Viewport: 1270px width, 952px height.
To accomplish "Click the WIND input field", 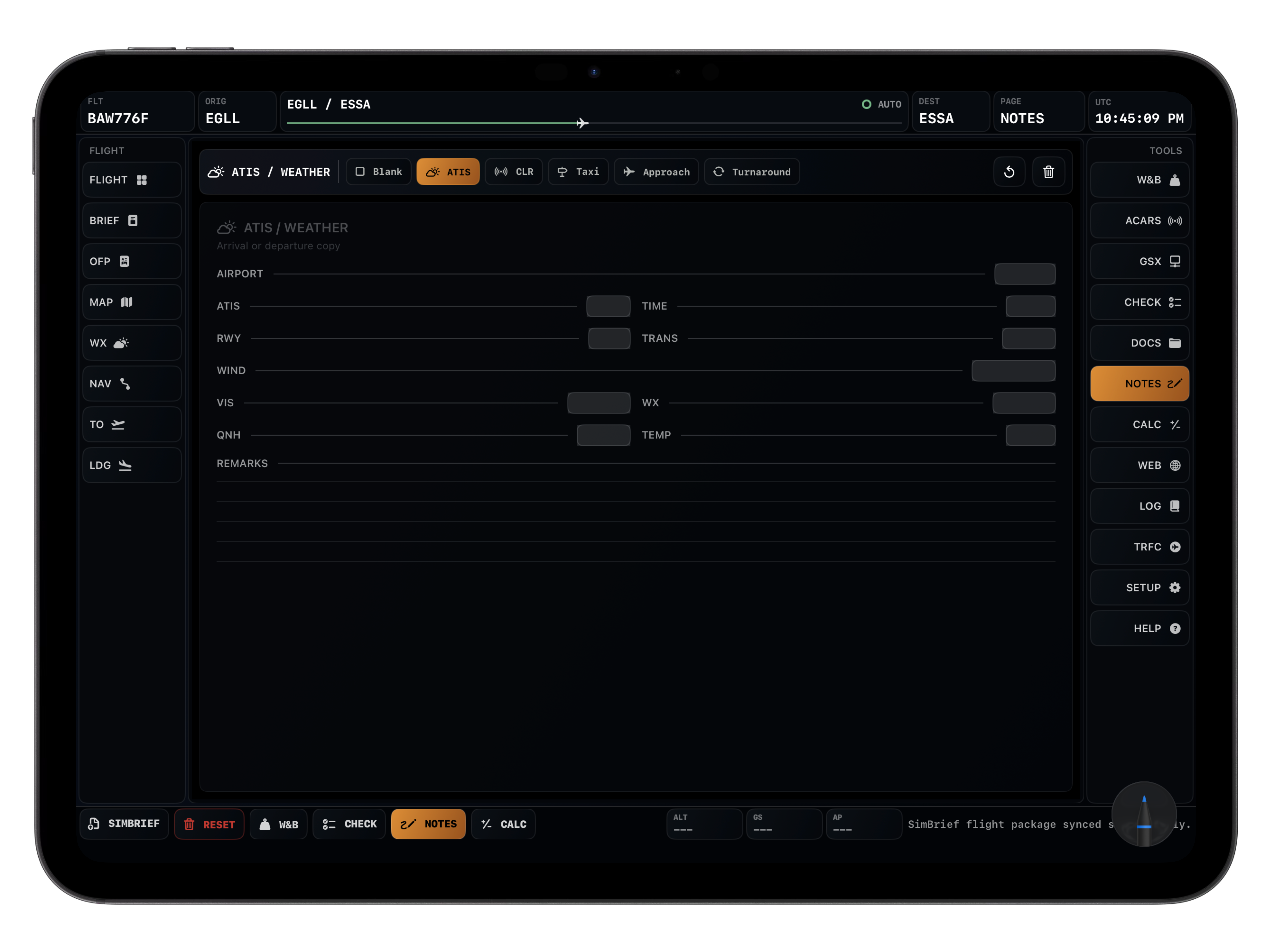I will pos(1013,370).
